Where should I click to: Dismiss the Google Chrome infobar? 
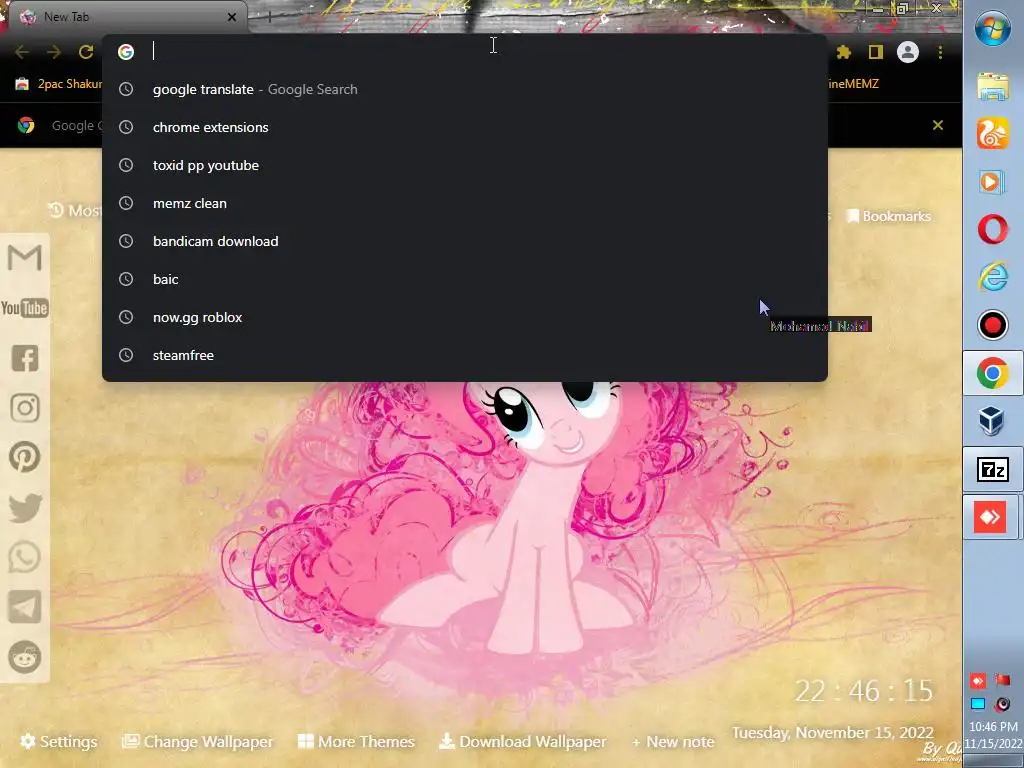tap(938, 125)
